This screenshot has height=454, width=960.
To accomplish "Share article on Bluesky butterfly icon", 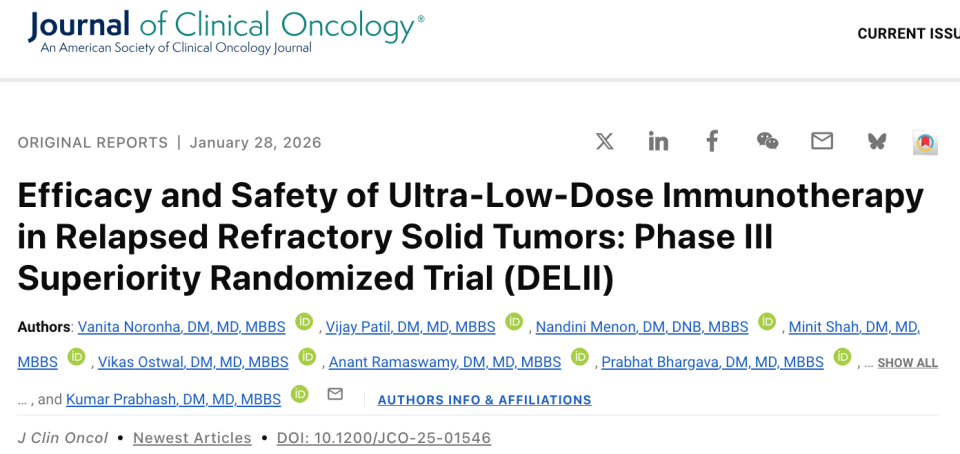I will coord(877,141).
